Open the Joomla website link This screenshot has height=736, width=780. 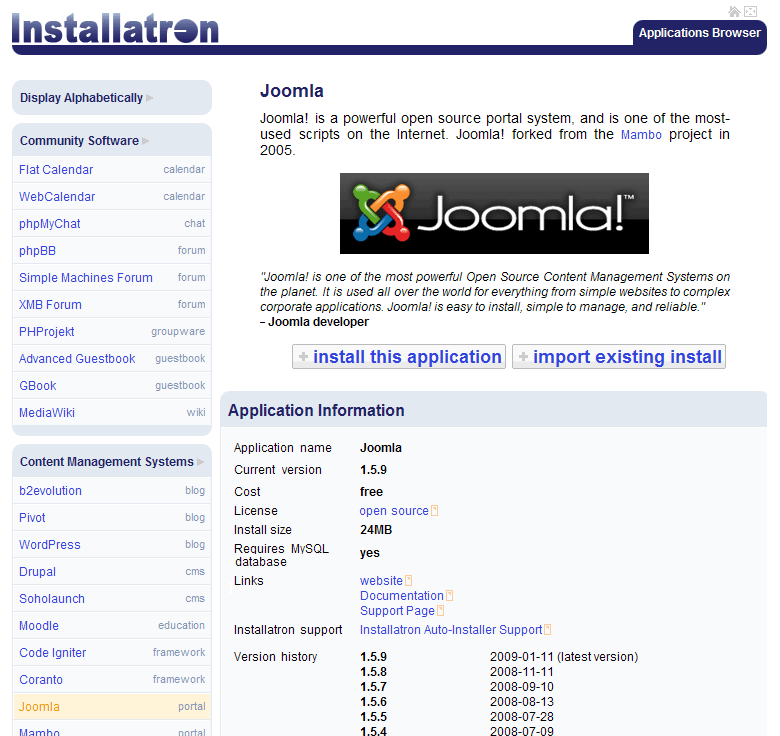point(381,580)
